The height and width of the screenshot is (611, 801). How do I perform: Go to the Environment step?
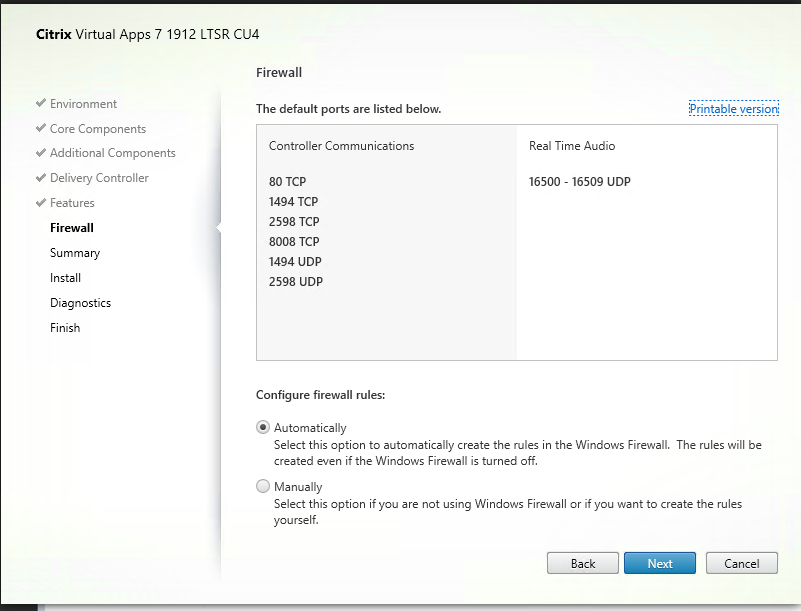point(83,104)
